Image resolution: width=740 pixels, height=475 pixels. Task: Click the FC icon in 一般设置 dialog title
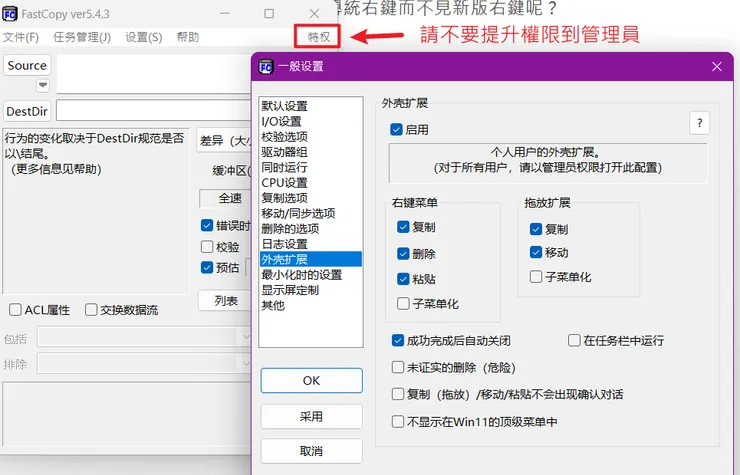point(266,67)
